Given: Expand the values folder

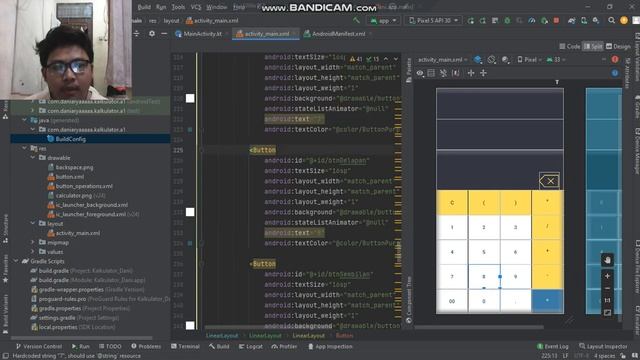Looking at the screenshot, I should pyautogui.click(x=33, y=251).
